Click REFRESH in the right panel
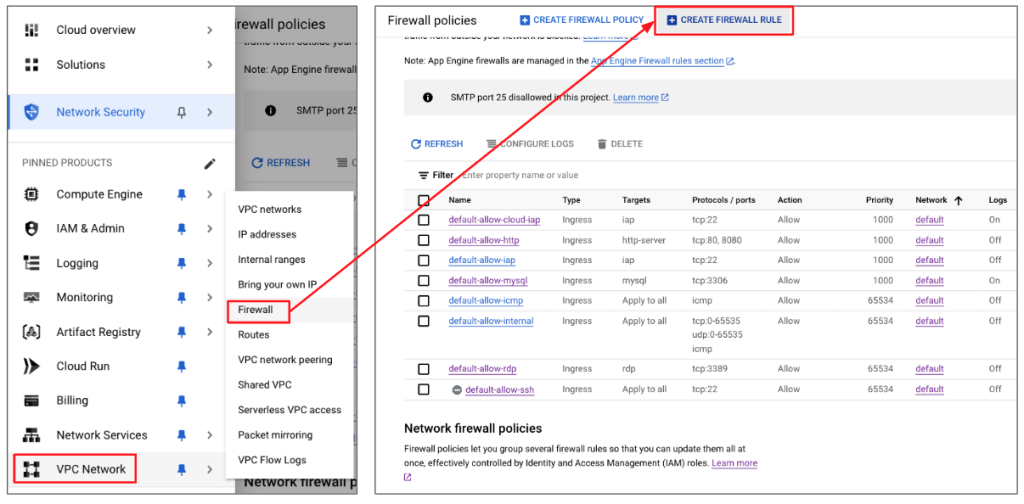The image size is (1024, 504). pos(436,144)
